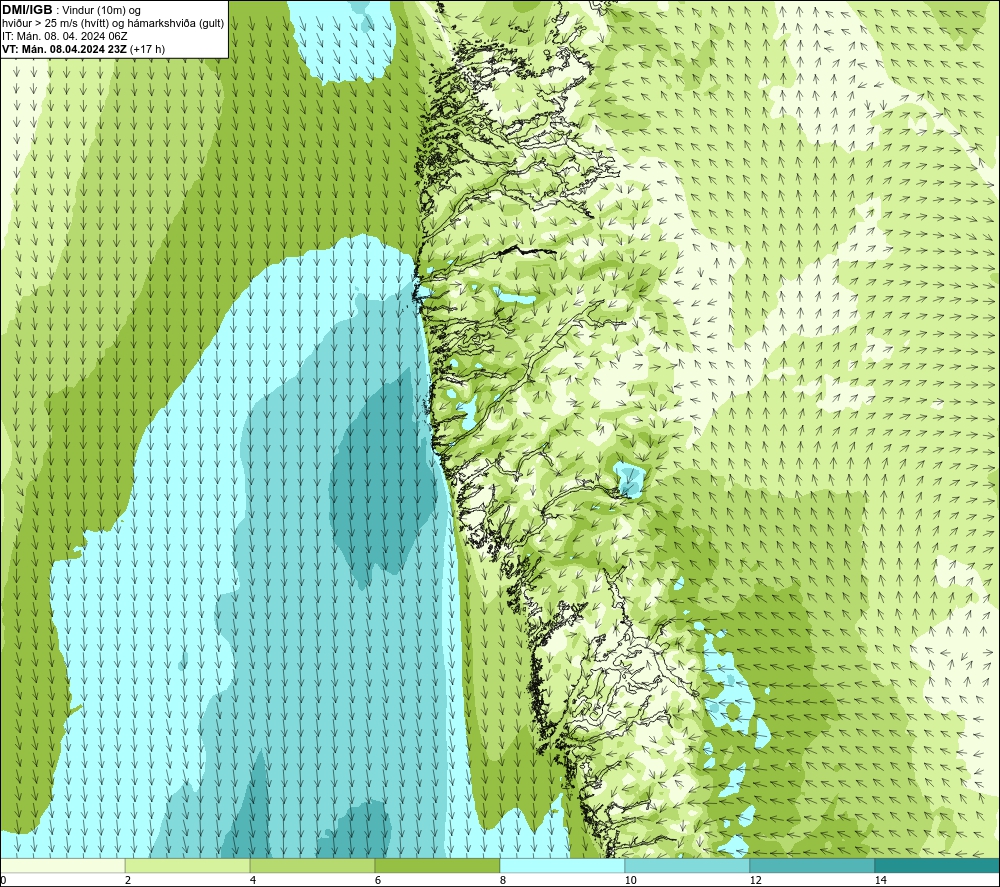Click the legend label '12'
The height and width of the screenshot is (887, 1000).
click(755, 881)
